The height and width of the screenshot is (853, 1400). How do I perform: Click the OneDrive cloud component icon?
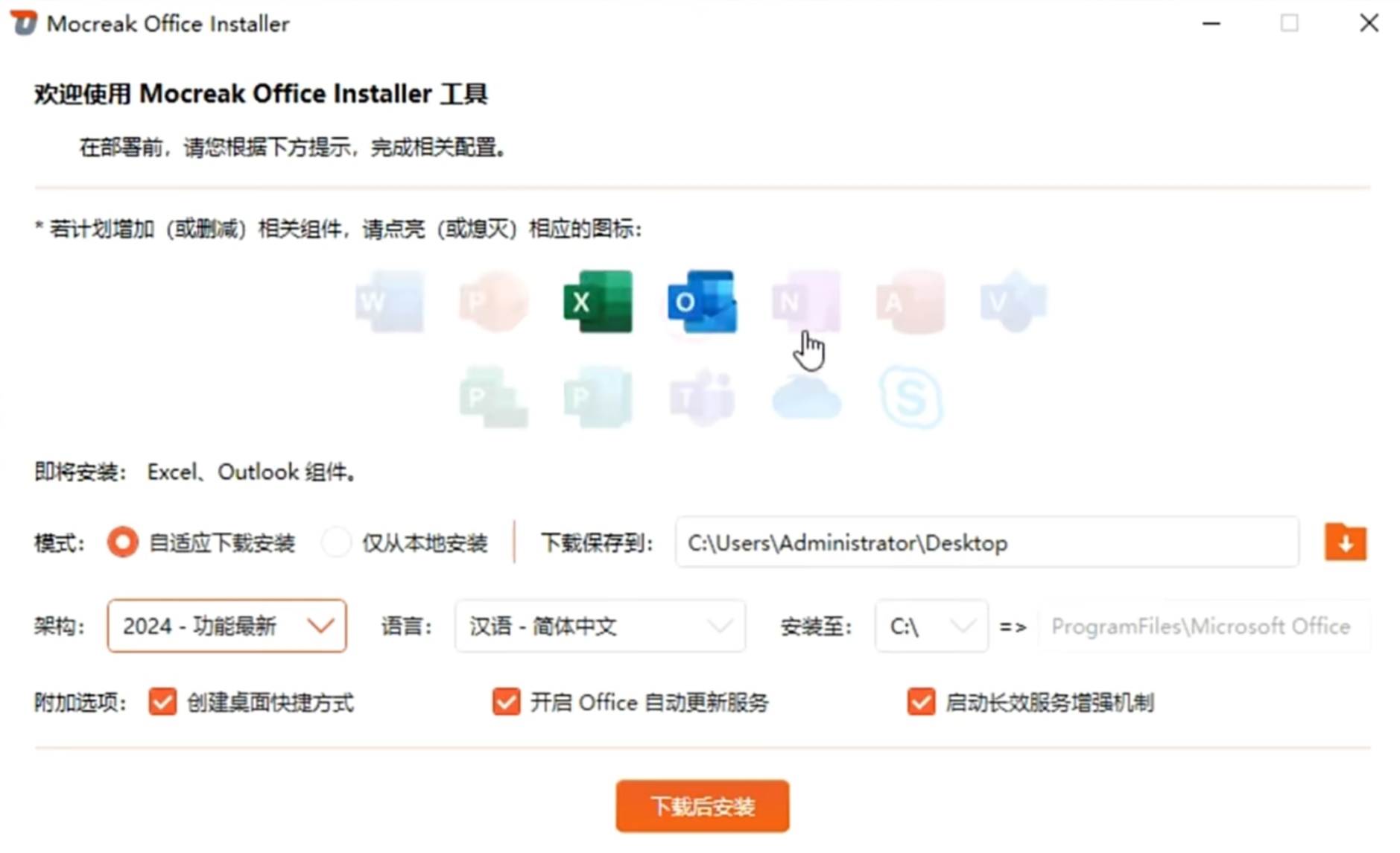point(806,397)
